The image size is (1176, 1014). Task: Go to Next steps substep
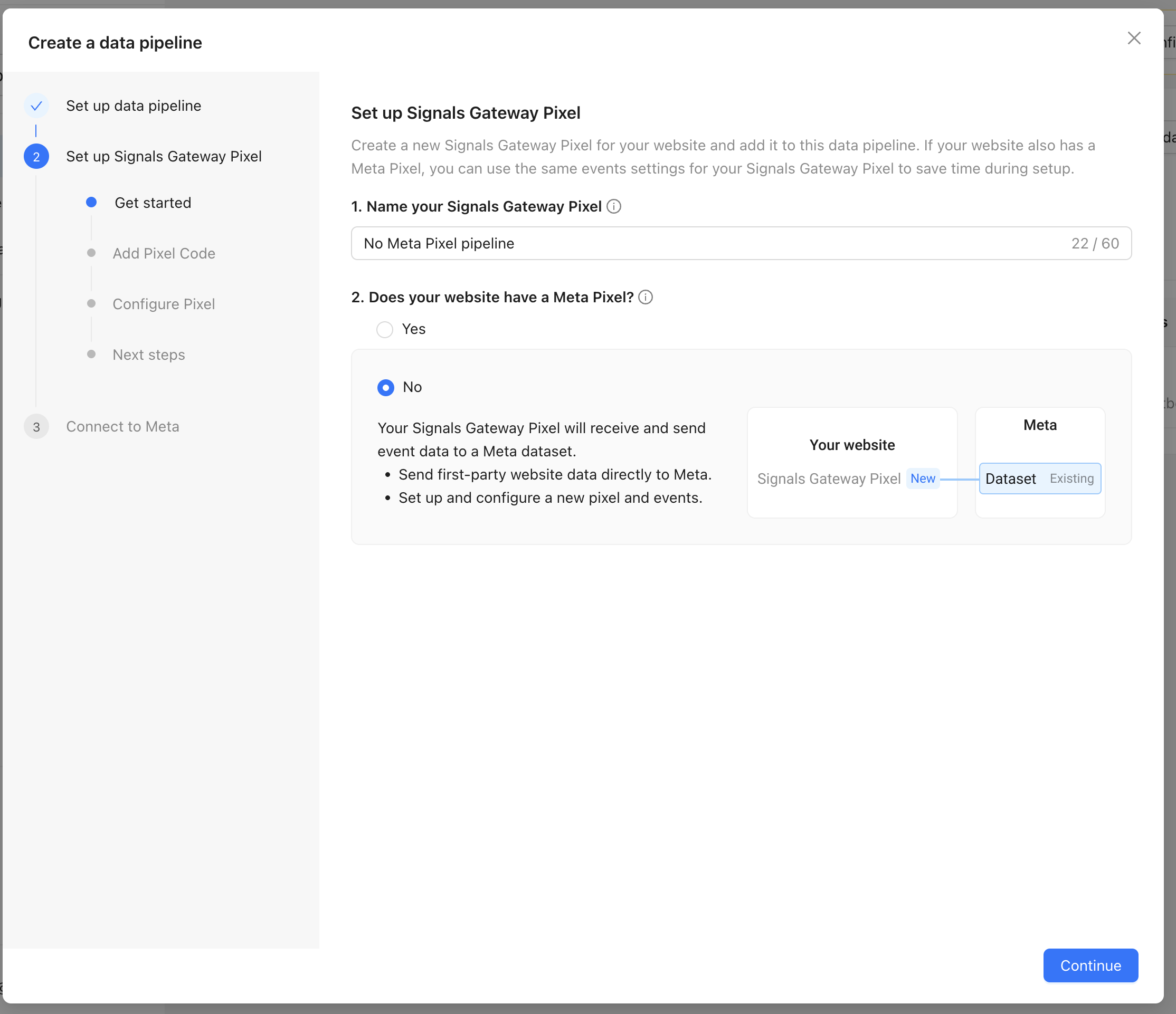coord(149,355)
